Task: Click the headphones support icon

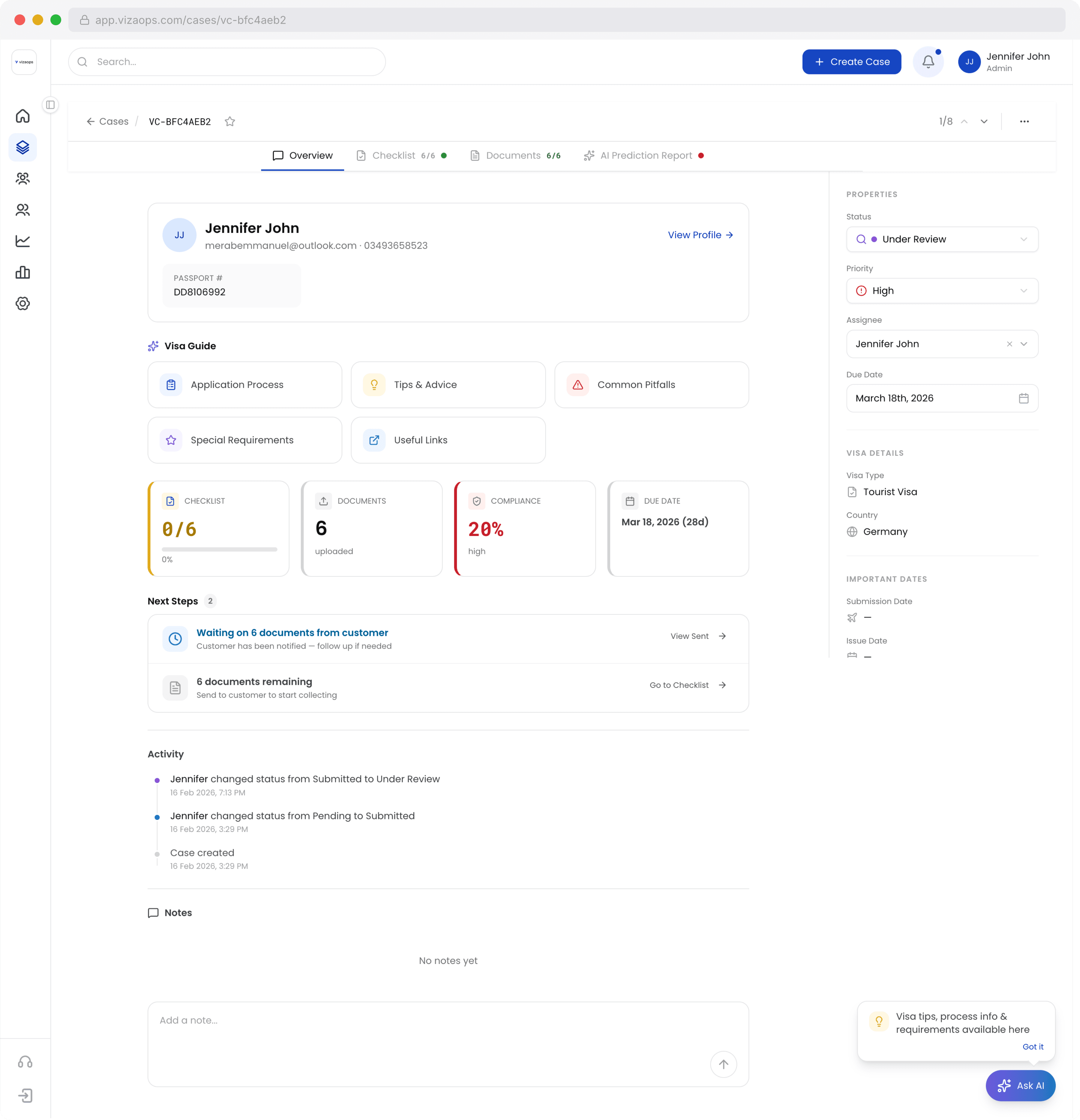Action: [25, 1061]
